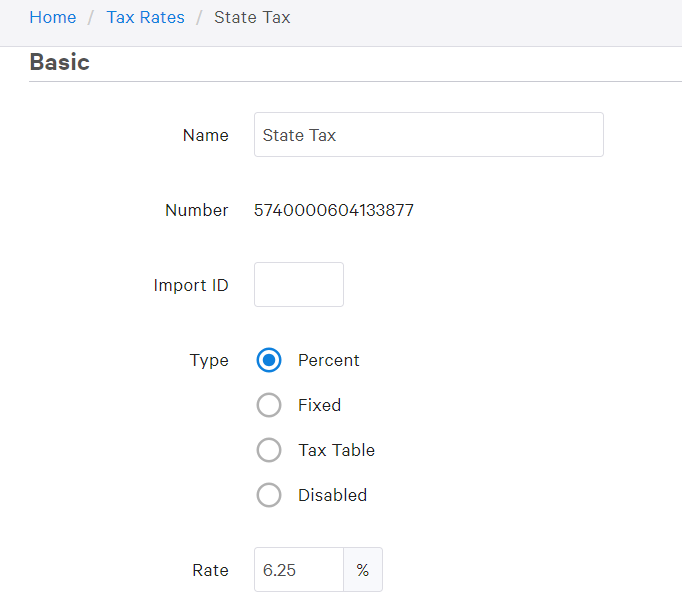
Task: Click the Type field label
Action: tap(208, 360)
